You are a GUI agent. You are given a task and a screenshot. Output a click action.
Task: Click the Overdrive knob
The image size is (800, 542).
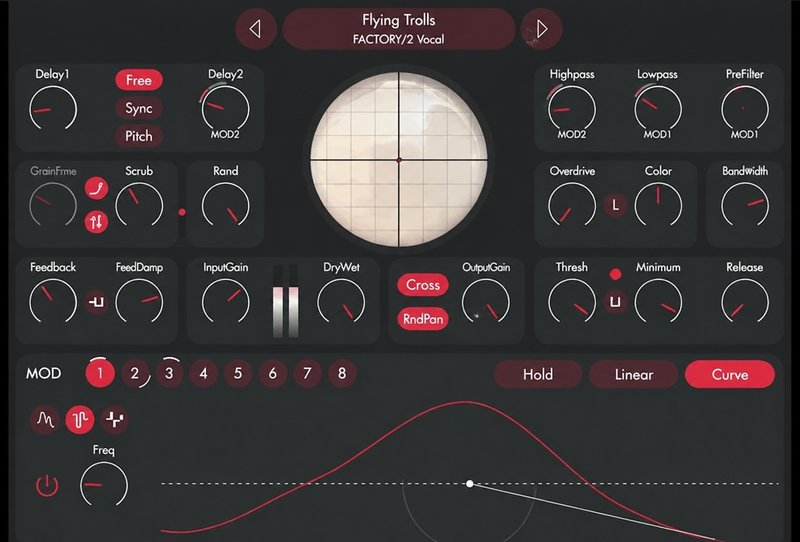pos(571,205)
